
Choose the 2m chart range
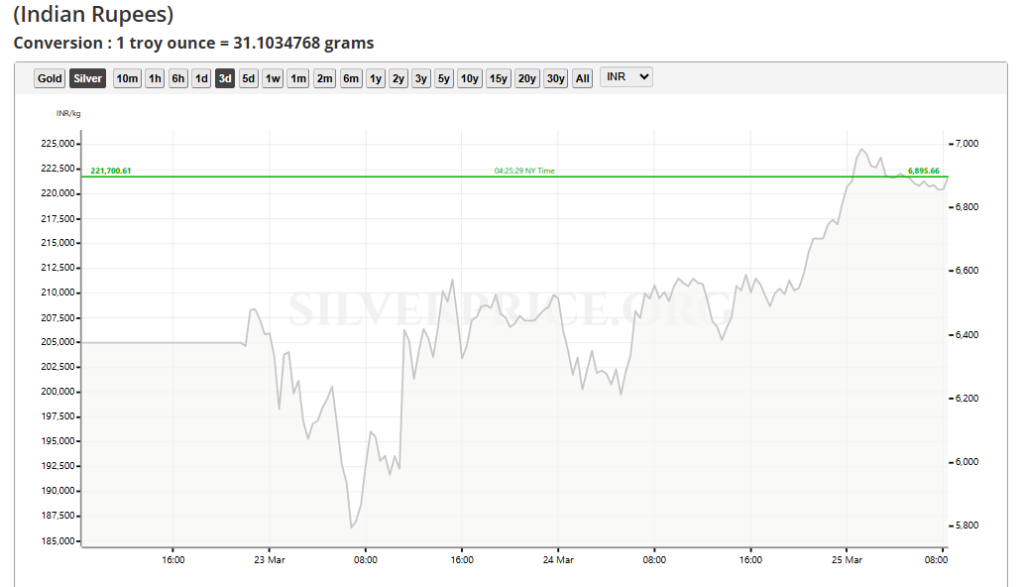tap(323, 78)
